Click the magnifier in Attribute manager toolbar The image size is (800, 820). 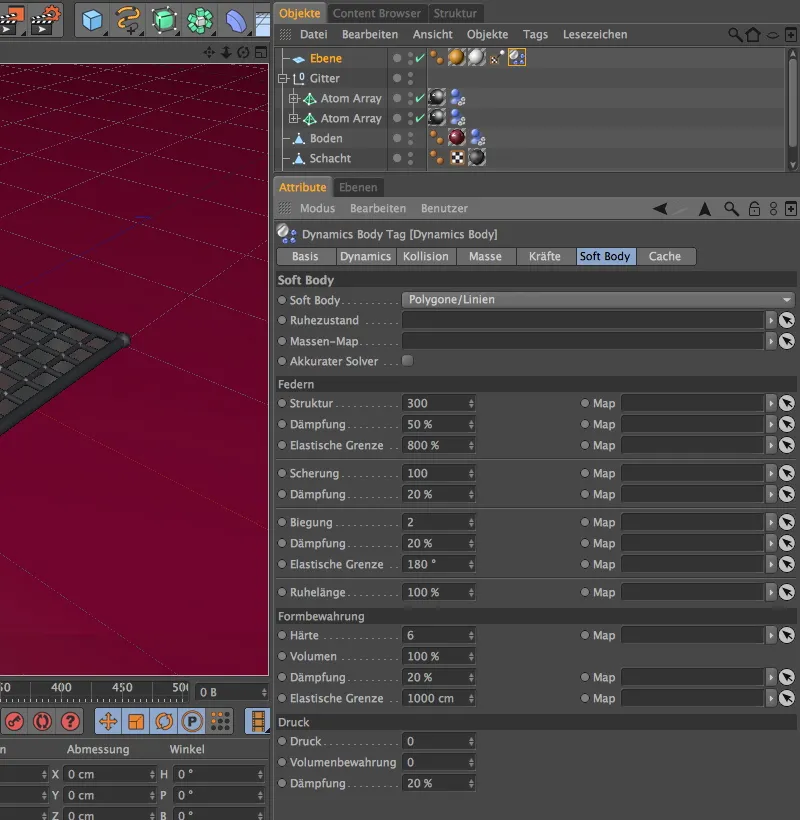[732, 209]
